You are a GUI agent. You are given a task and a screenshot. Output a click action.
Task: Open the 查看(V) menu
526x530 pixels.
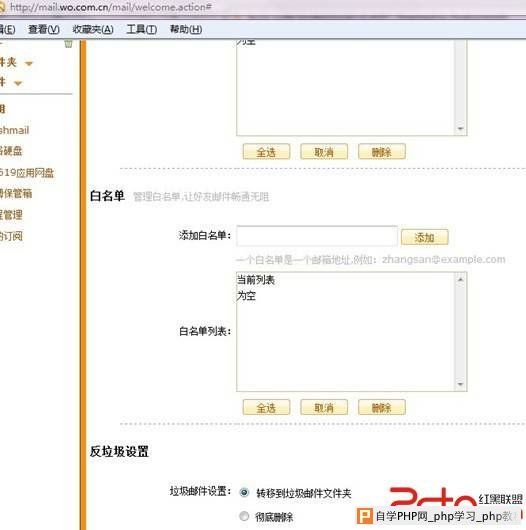(x=44, y=30)
